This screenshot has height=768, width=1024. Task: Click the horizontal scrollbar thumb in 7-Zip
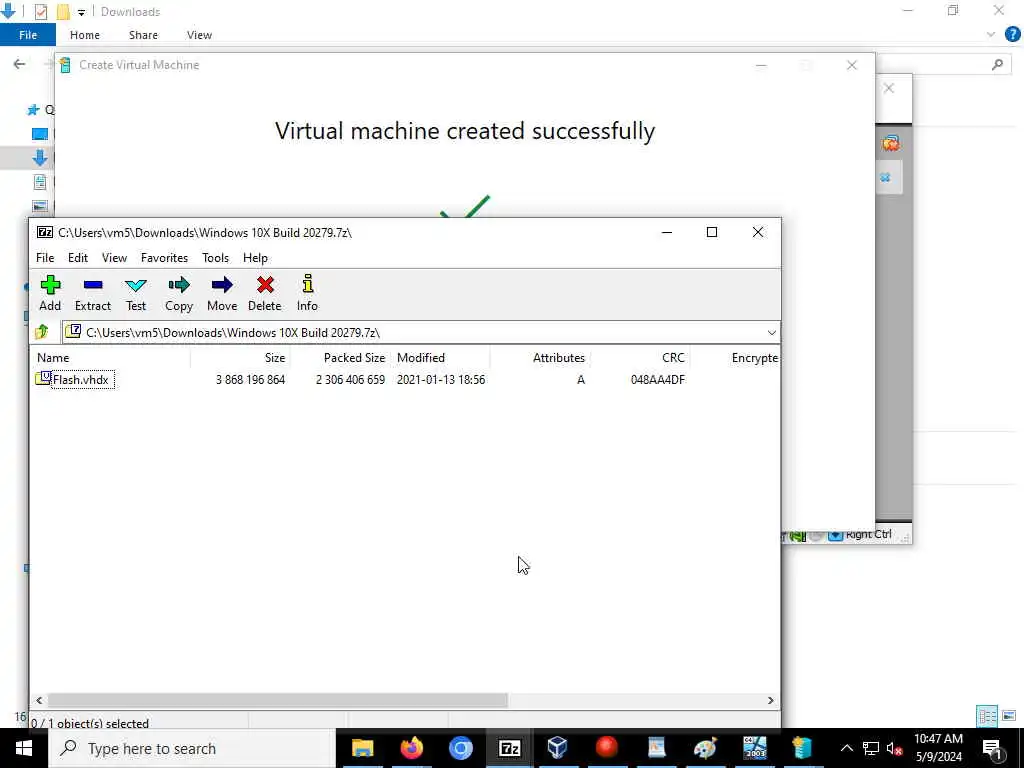(278, 700)
